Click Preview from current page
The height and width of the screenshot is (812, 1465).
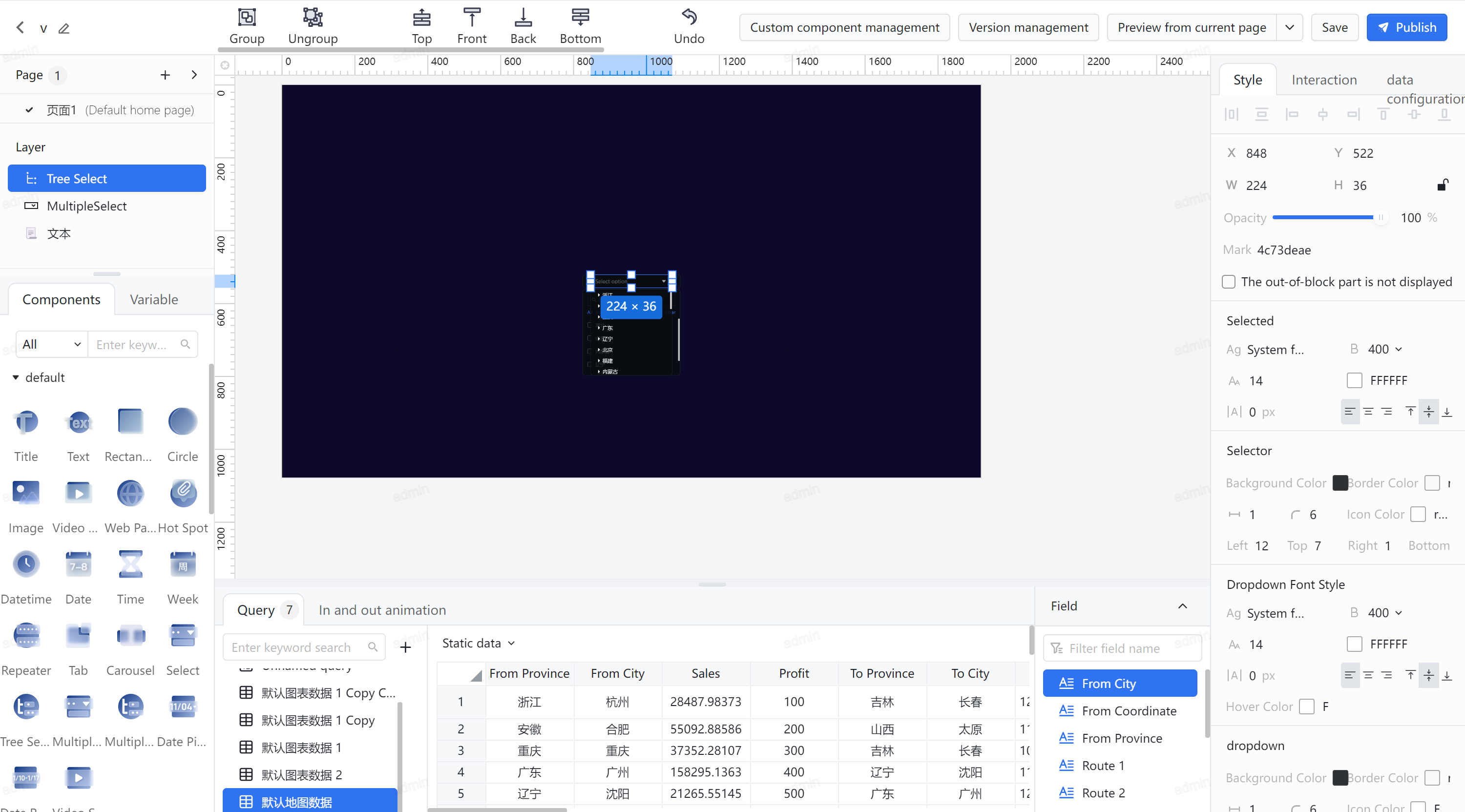1192,27
